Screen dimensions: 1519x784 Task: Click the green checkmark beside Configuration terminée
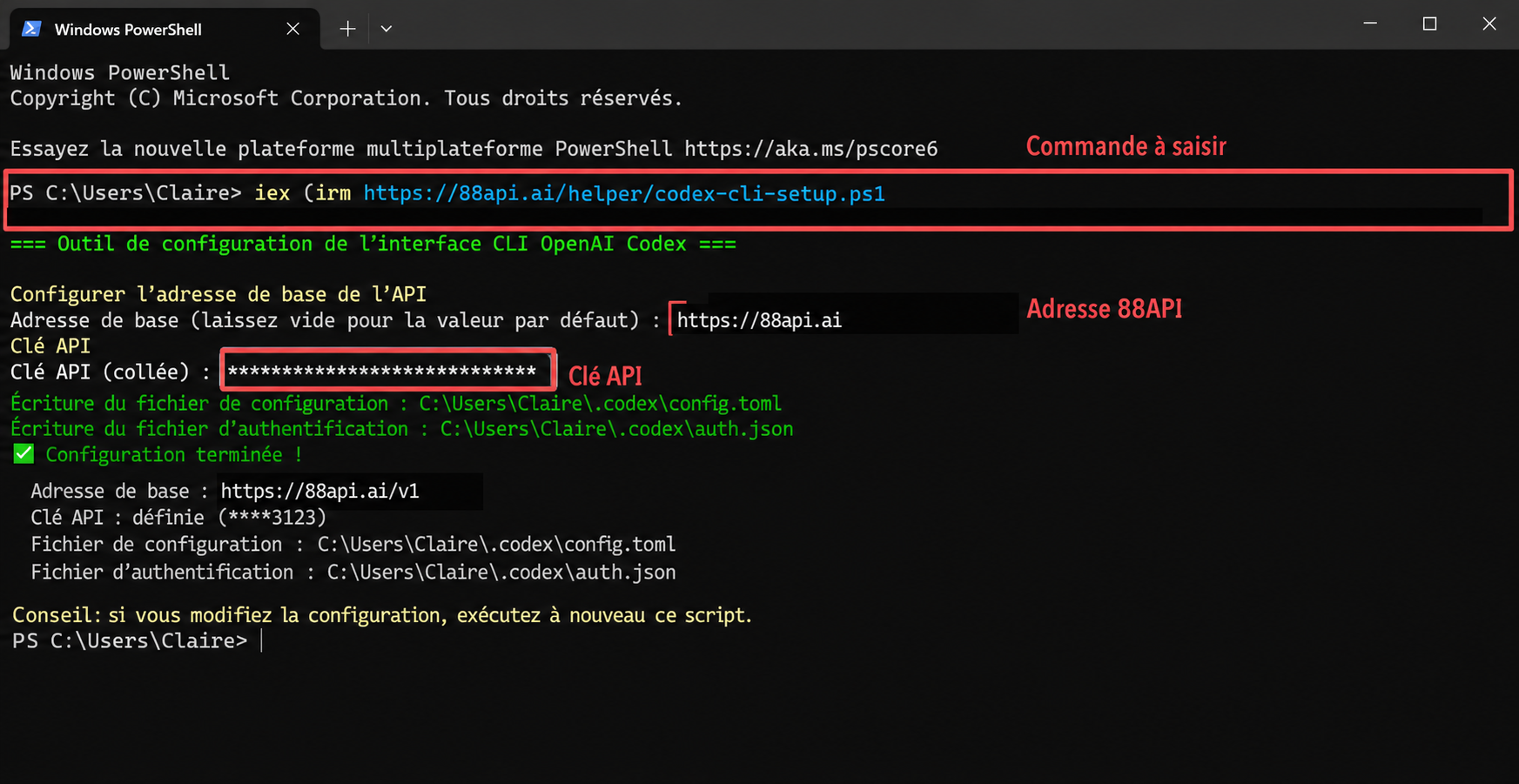[24, 453]
